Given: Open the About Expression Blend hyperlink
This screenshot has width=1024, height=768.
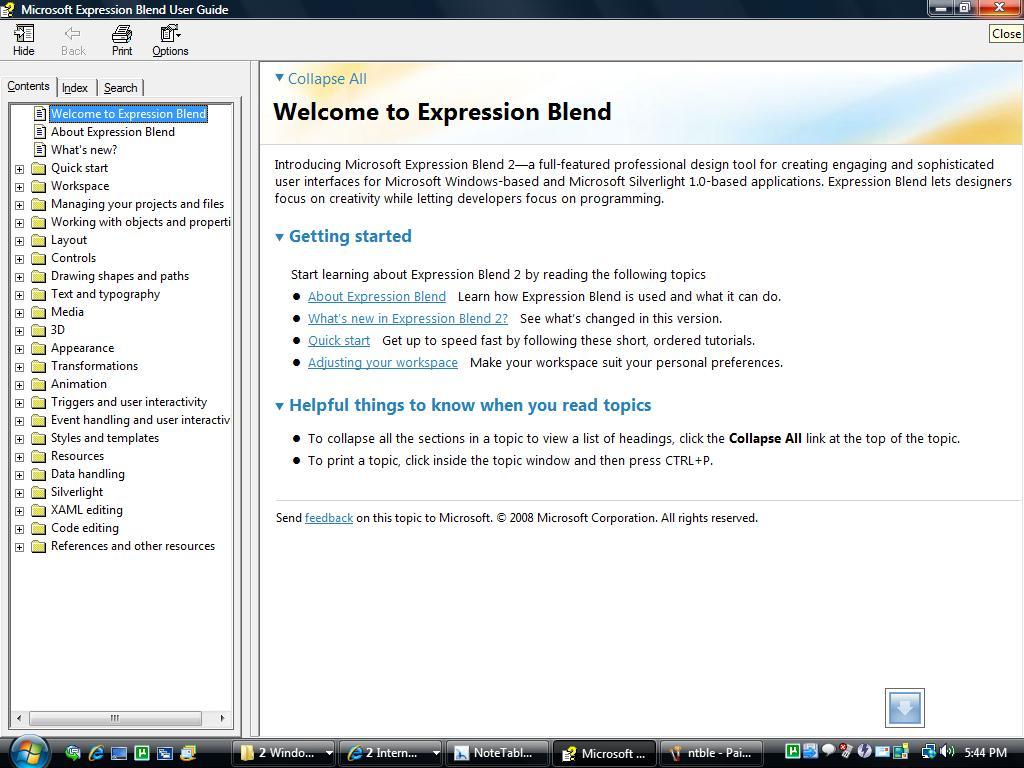Looking at the screenshot, I should tap(377, 296).
